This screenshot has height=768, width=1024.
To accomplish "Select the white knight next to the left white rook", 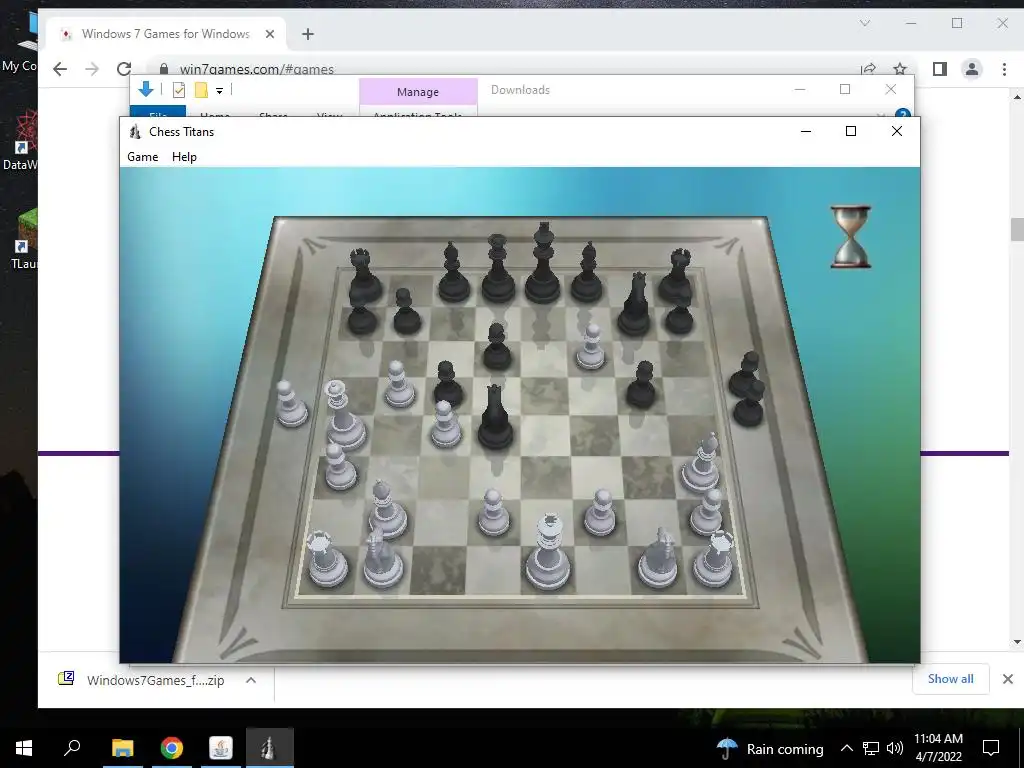I will point(382,558).
